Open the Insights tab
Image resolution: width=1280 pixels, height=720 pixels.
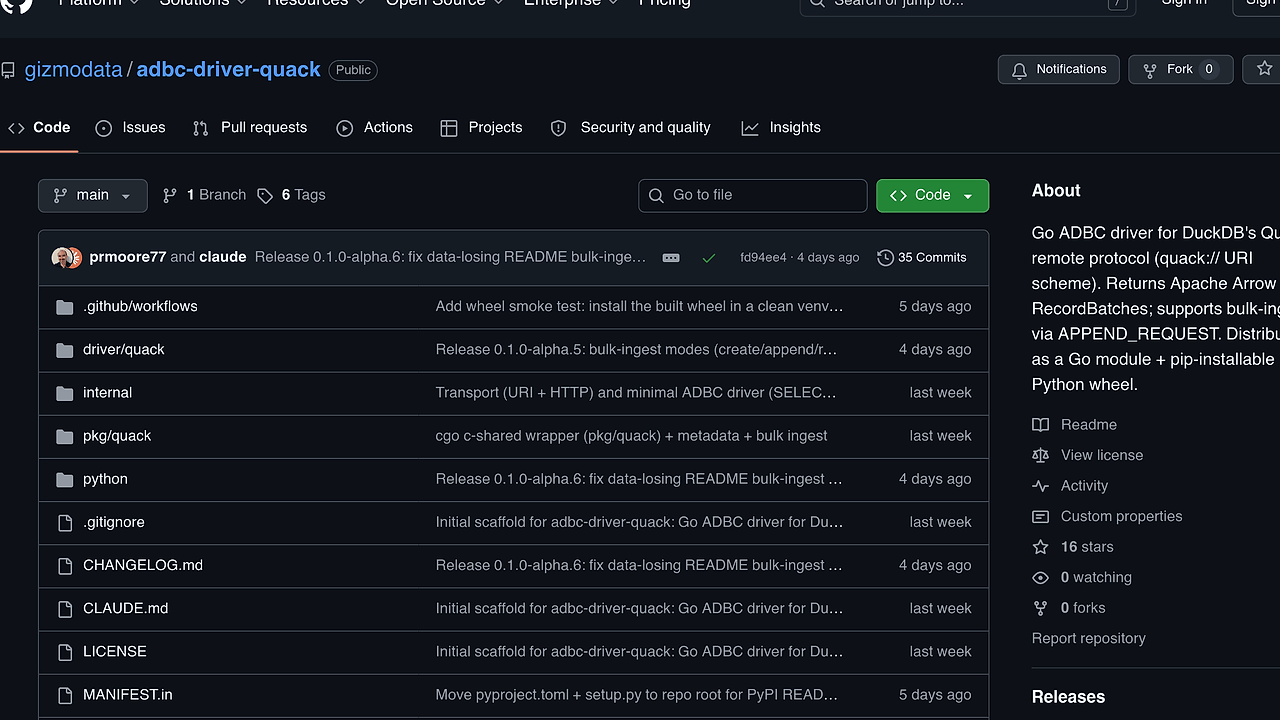781,128
